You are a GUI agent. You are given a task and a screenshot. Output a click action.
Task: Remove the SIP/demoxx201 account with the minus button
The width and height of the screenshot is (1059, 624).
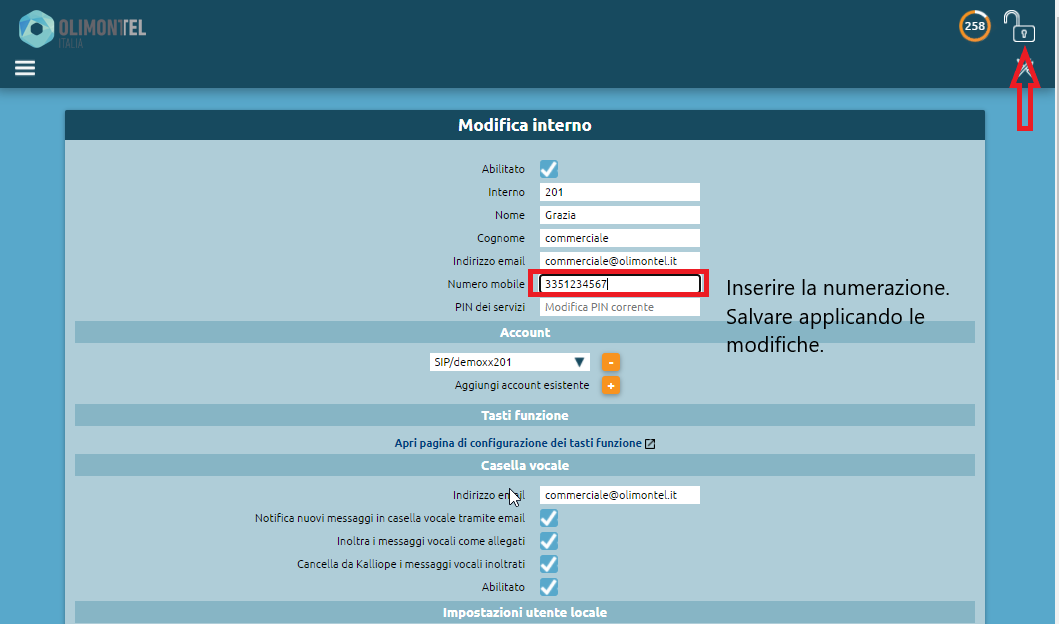[611, 362]
